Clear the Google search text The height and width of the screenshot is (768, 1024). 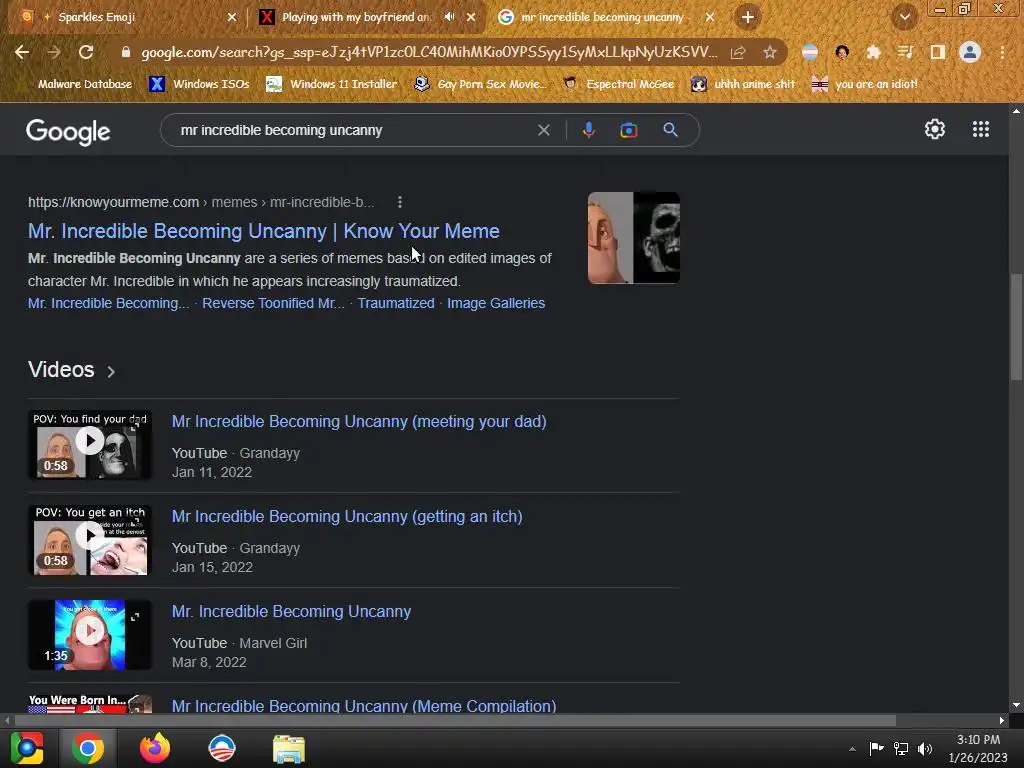tap(543, 130)
